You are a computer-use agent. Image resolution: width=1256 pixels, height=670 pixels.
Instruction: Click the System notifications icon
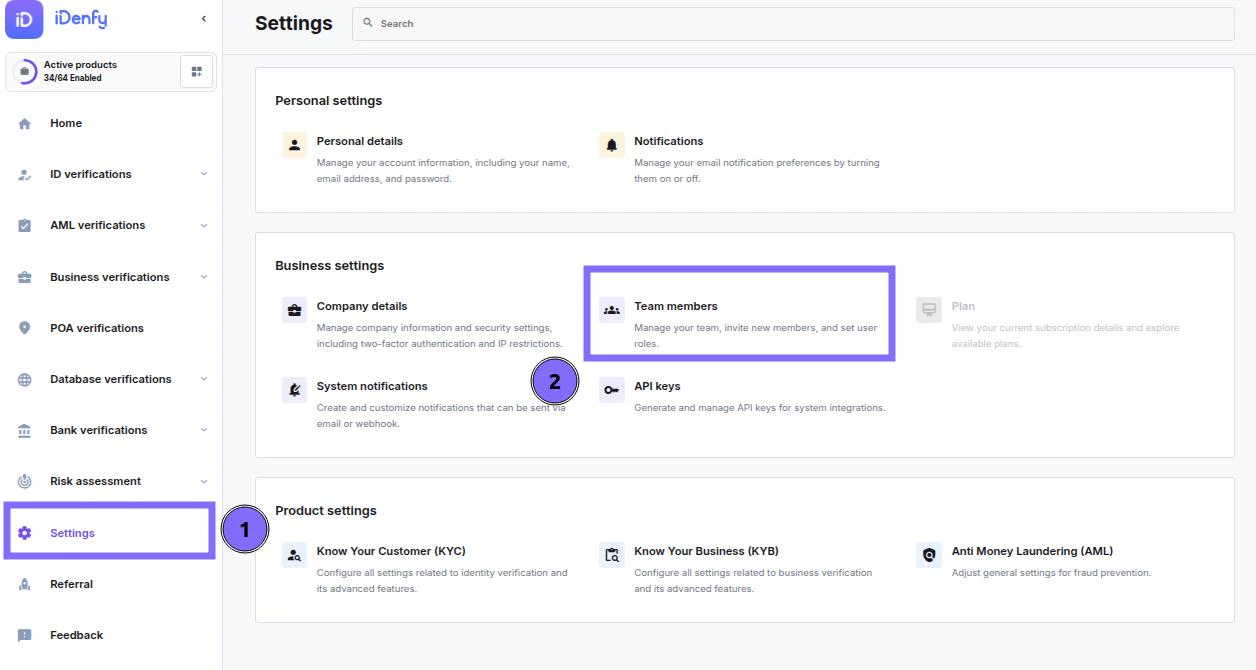click(294, 390)
